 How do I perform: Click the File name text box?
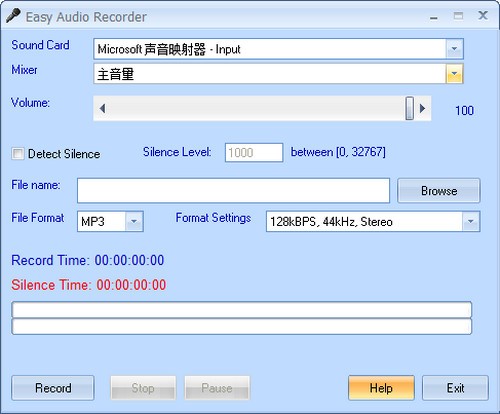click(233, 191)
